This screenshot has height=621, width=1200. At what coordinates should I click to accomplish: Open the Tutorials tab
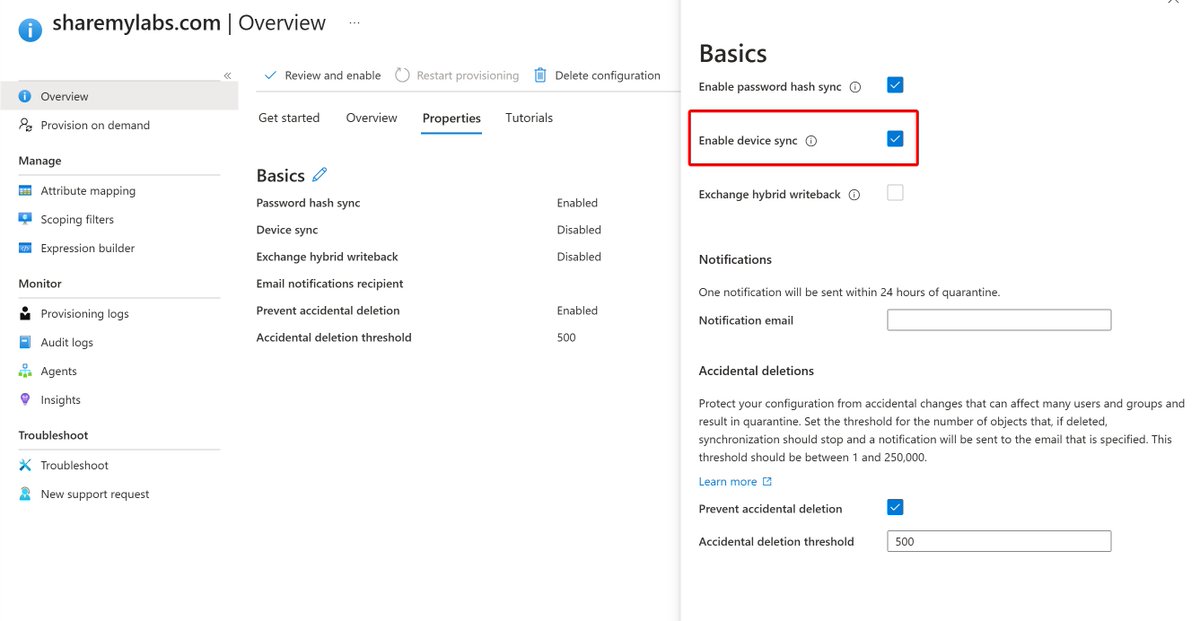(x=529, y=118)
